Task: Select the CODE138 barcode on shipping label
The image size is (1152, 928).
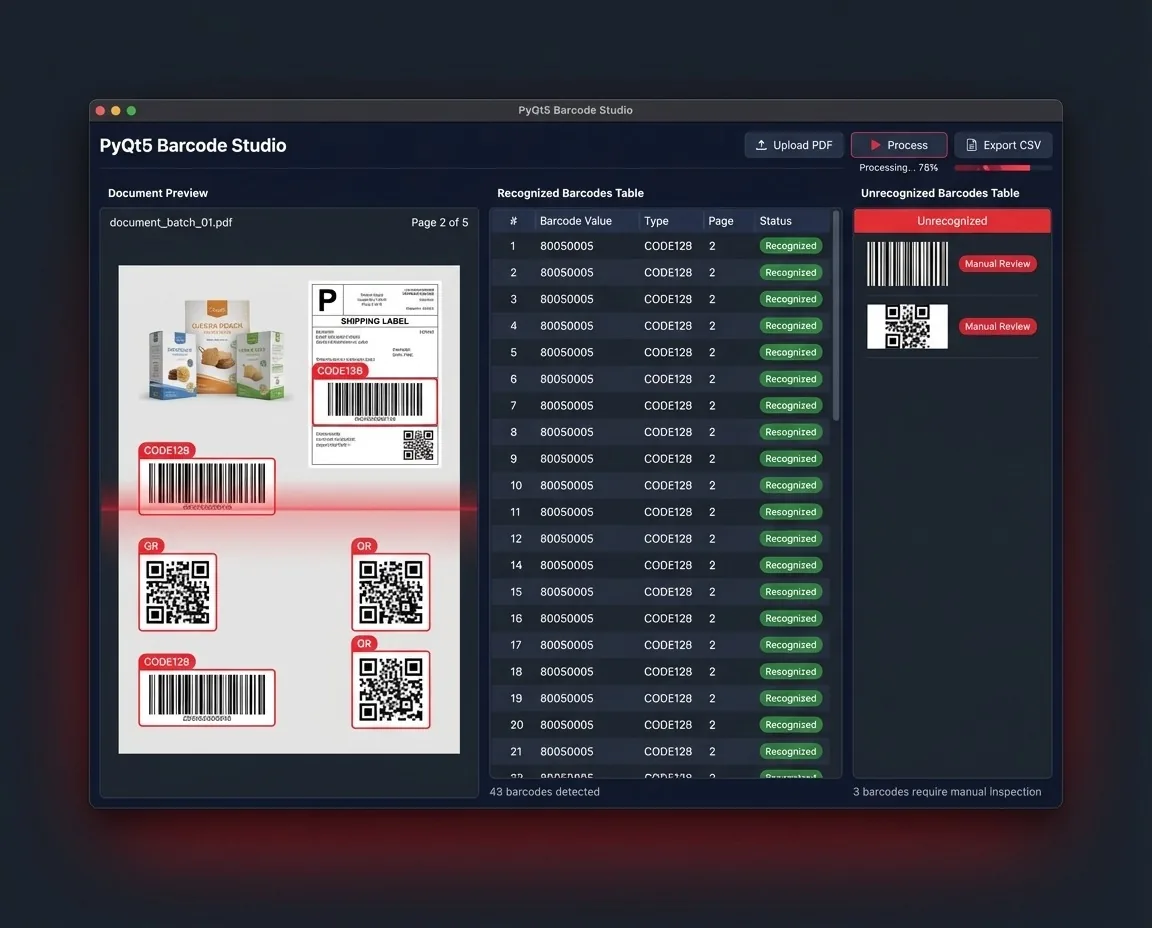Action: (375, 402)
